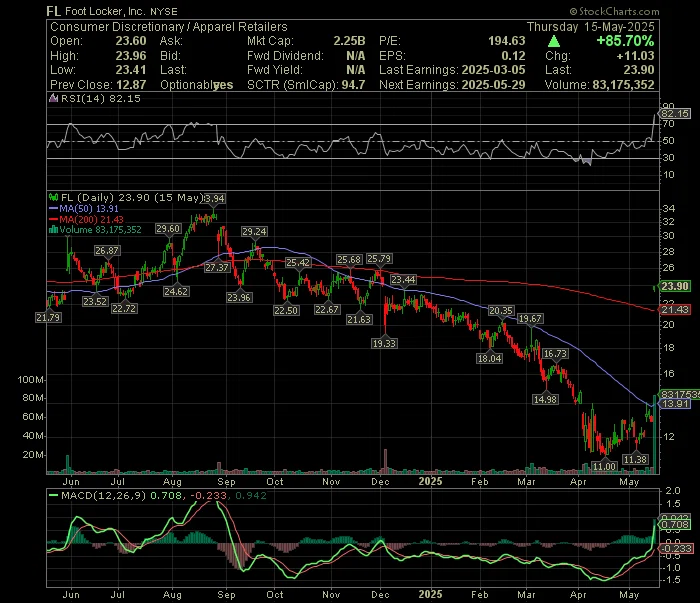700x603 pixels.
Task: Click the +85.70% percent change value
Action: click(625, 41)
